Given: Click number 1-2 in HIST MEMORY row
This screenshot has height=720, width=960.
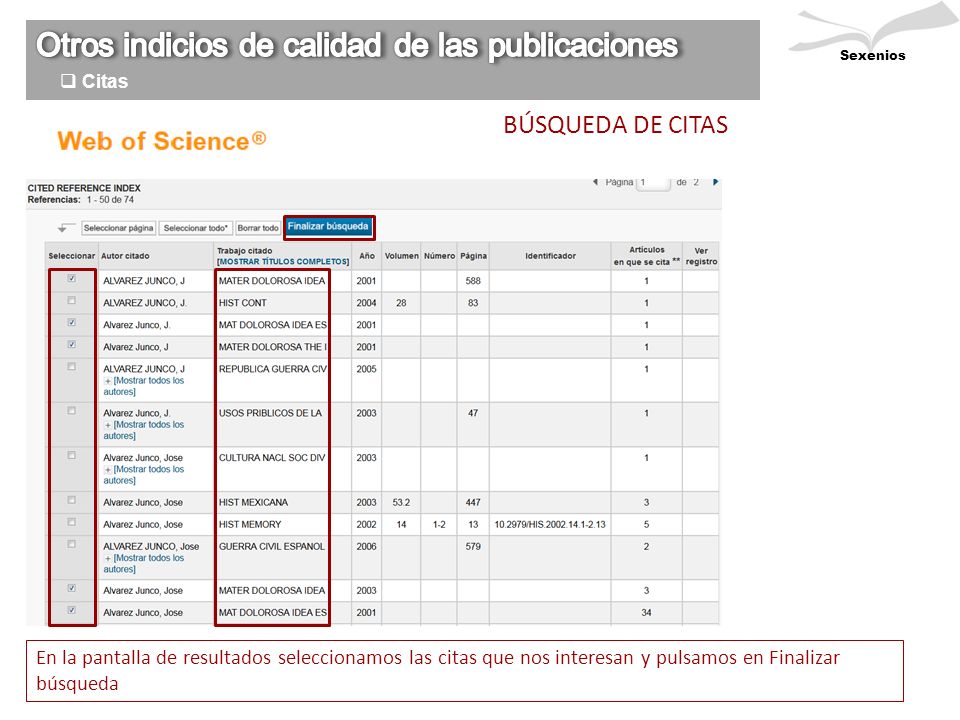Looking at the screenshot, I should click(x=440, y=525).
